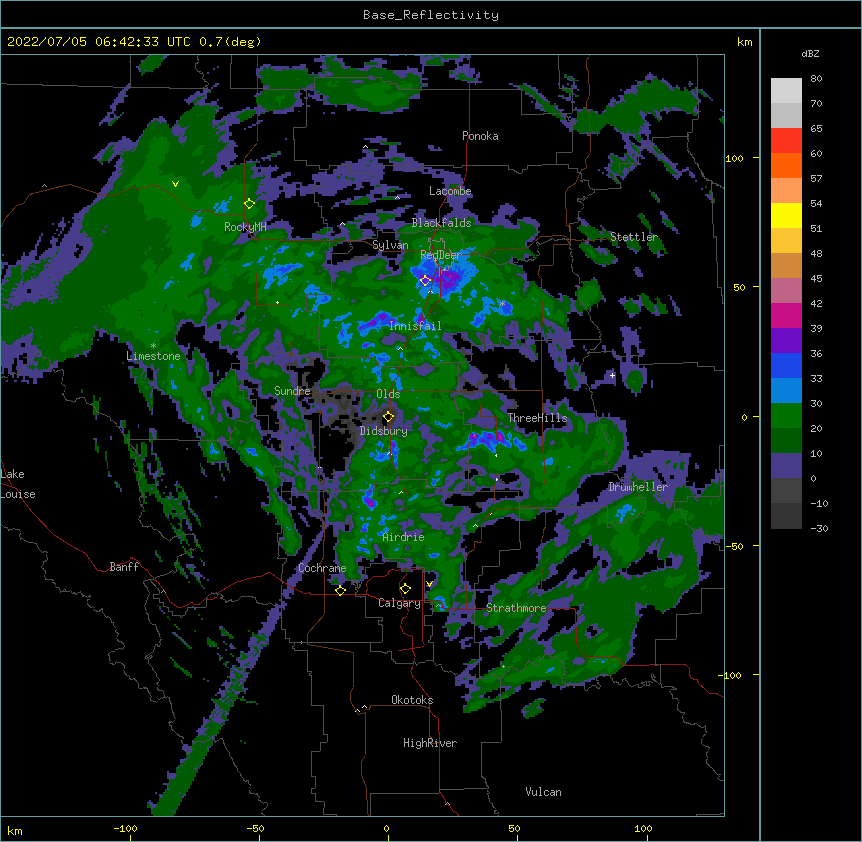Select the Banff label
Screen dimensions: 862x842
(x=124, y=567)
